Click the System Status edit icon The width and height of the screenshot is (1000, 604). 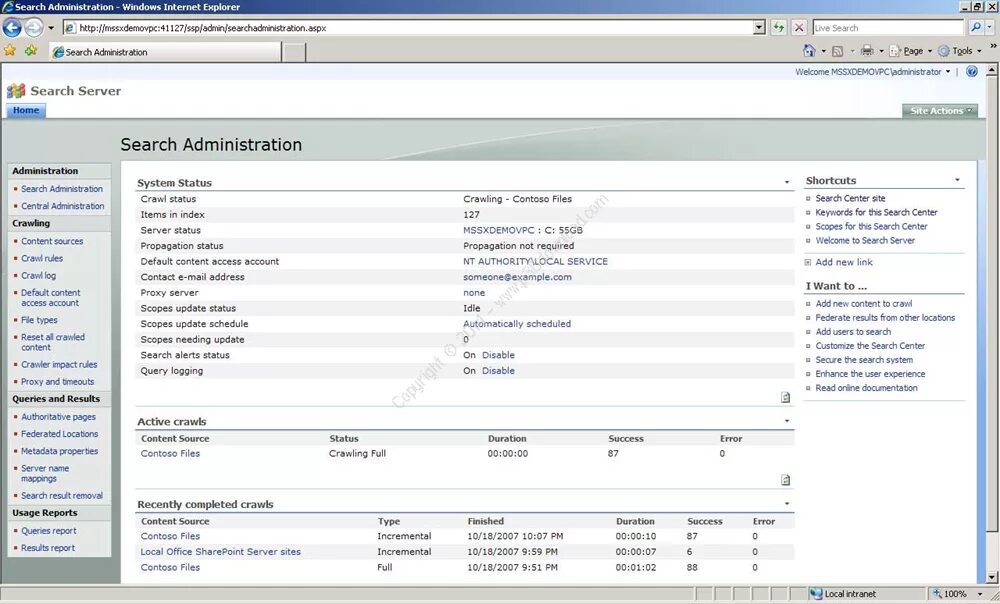coord(786,397)
